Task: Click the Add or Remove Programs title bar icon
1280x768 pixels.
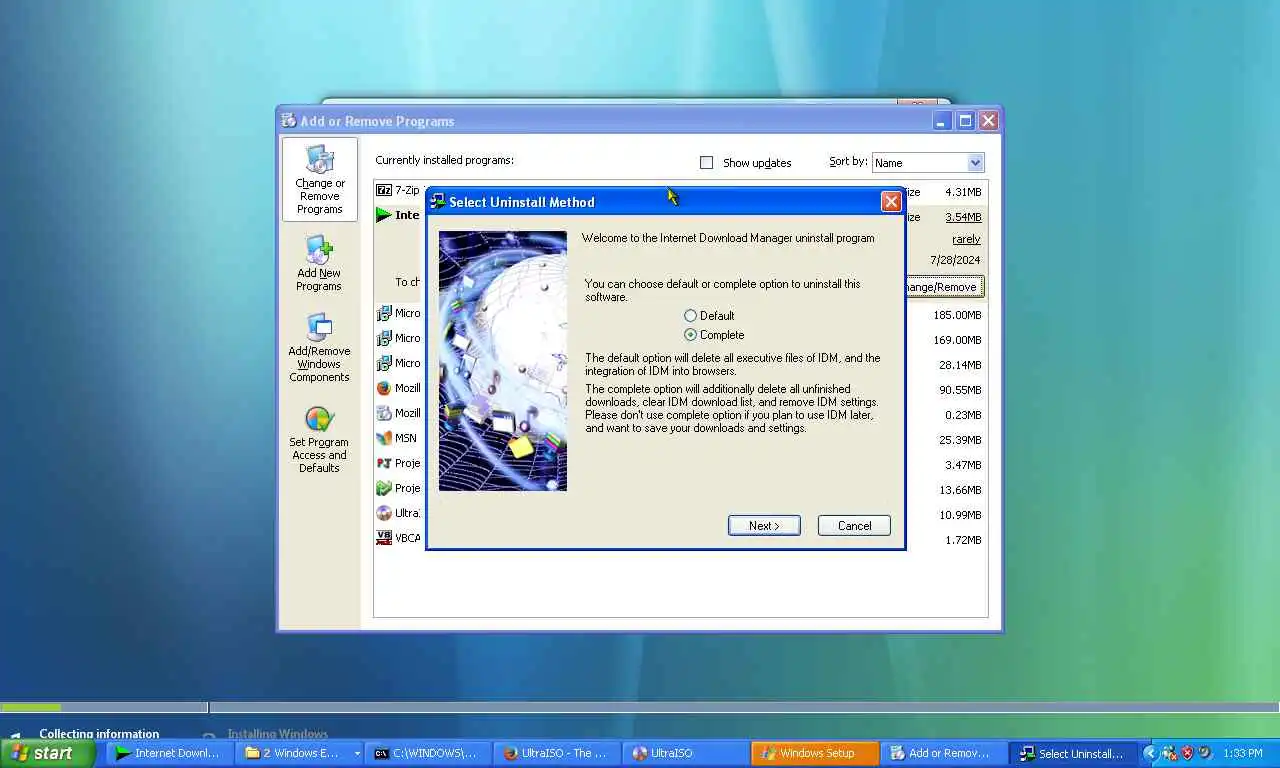Action: pos(289,121)
